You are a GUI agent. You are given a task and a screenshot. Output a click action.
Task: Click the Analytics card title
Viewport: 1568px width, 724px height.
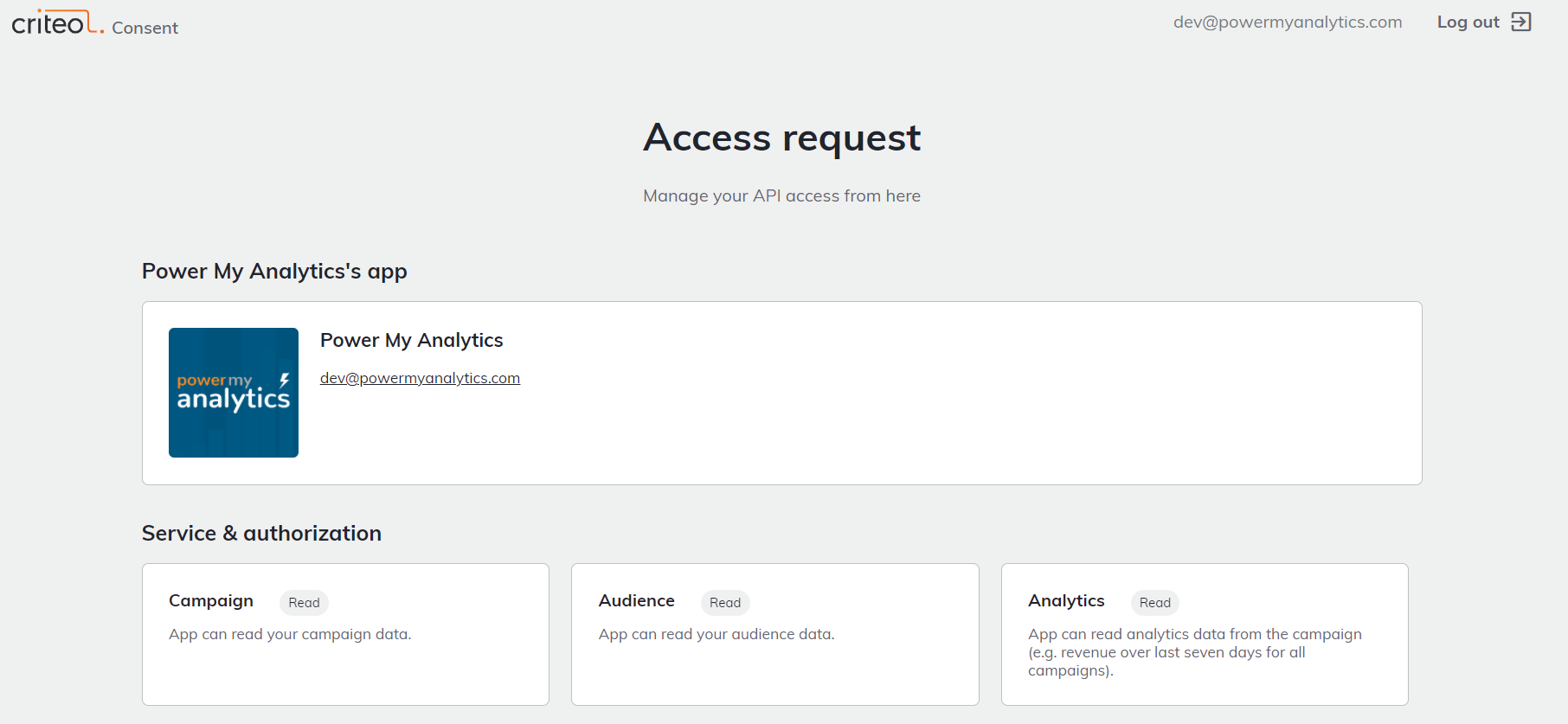(x=1066, y=601)
